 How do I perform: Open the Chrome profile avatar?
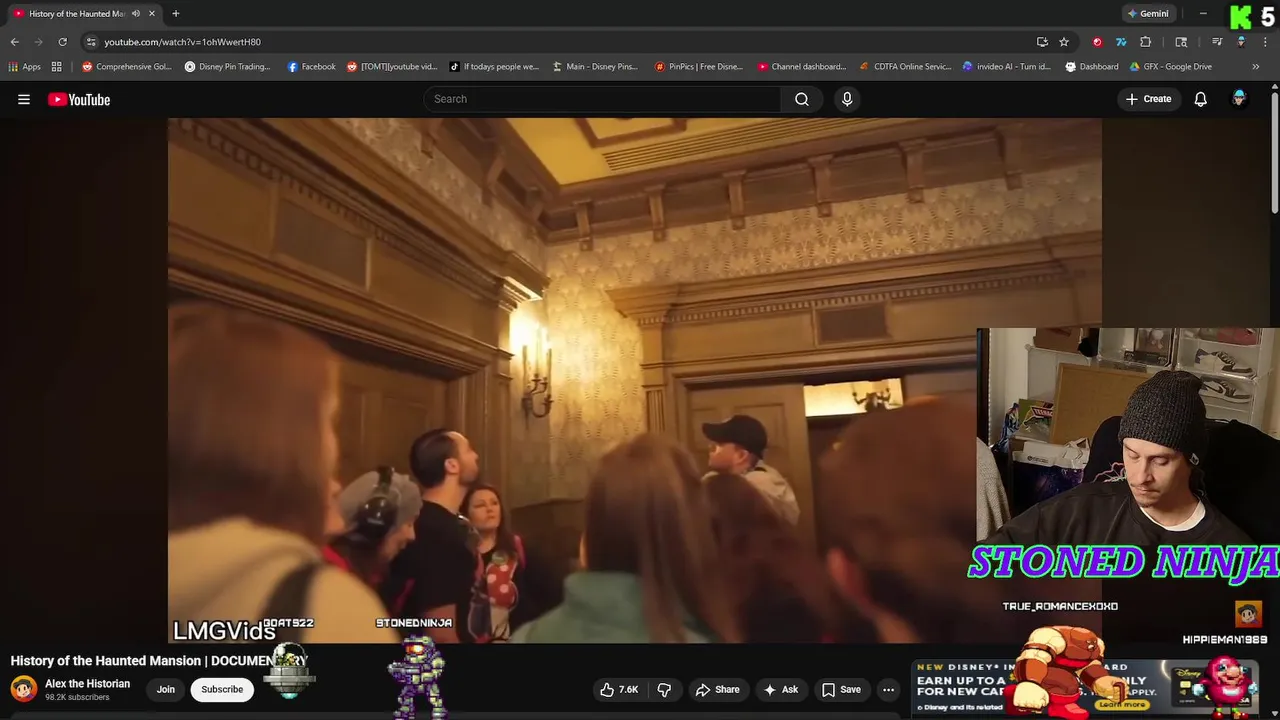coord(1241,42)
